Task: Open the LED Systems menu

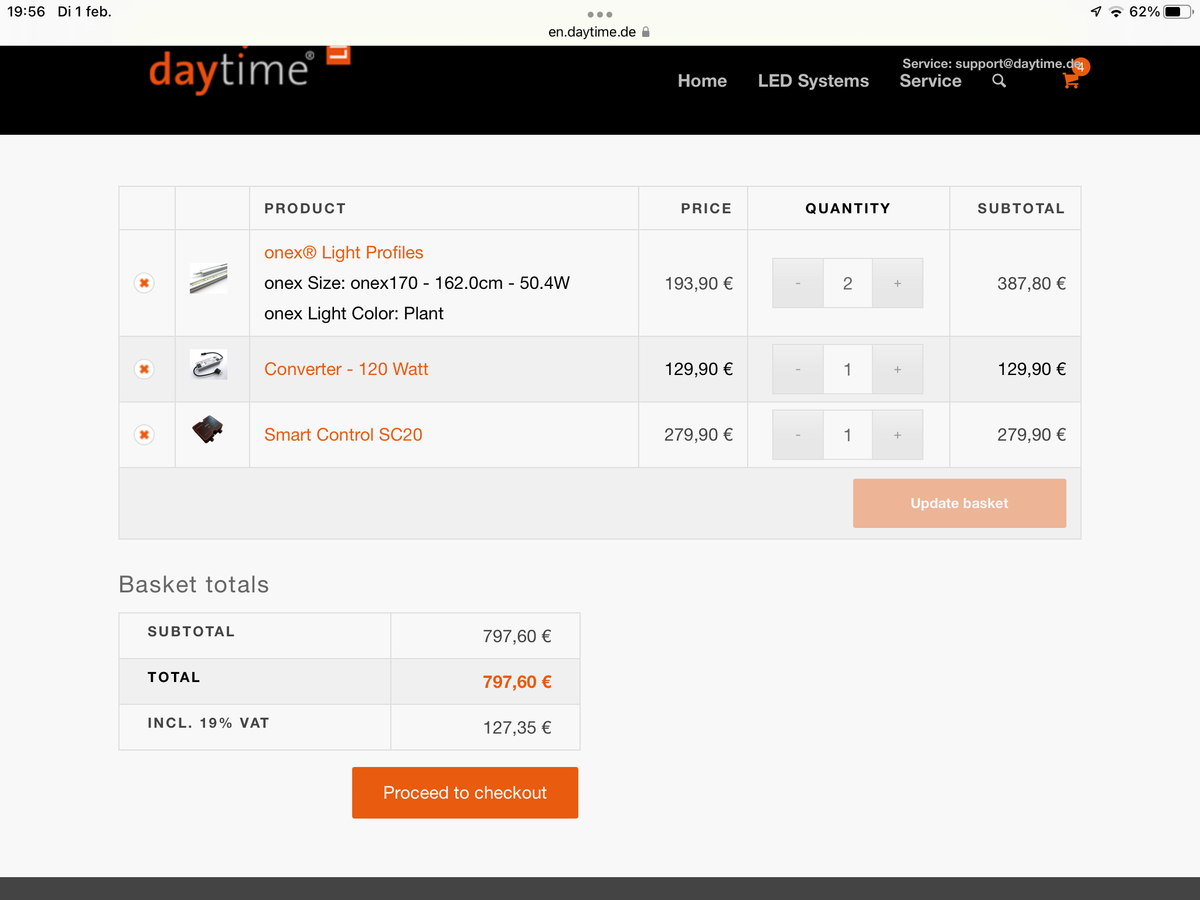Action: click(813, 81)
